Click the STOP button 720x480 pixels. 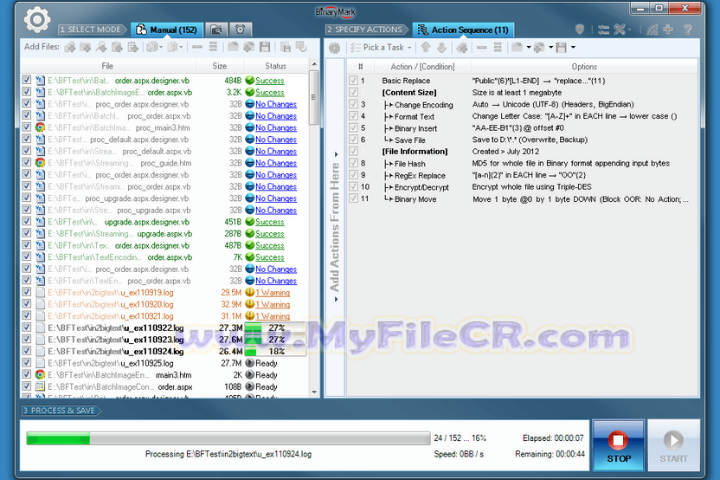(619, 445)
